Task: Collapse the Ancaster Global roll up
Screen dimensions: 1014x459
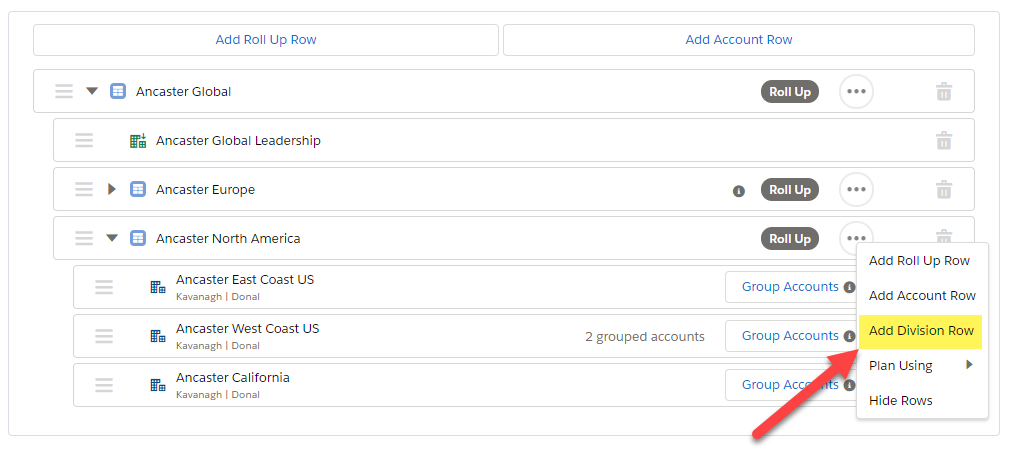Action: (92, 92)
